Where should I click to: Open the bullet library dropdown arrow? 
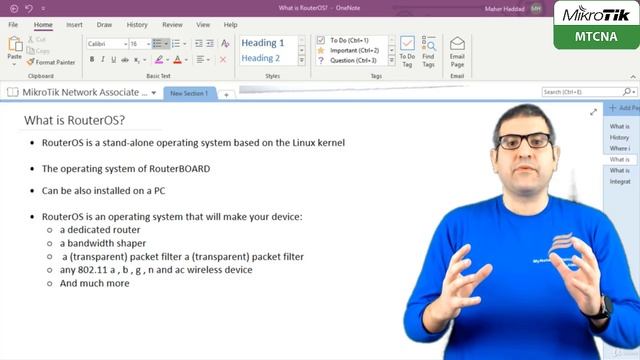(166, 44)
